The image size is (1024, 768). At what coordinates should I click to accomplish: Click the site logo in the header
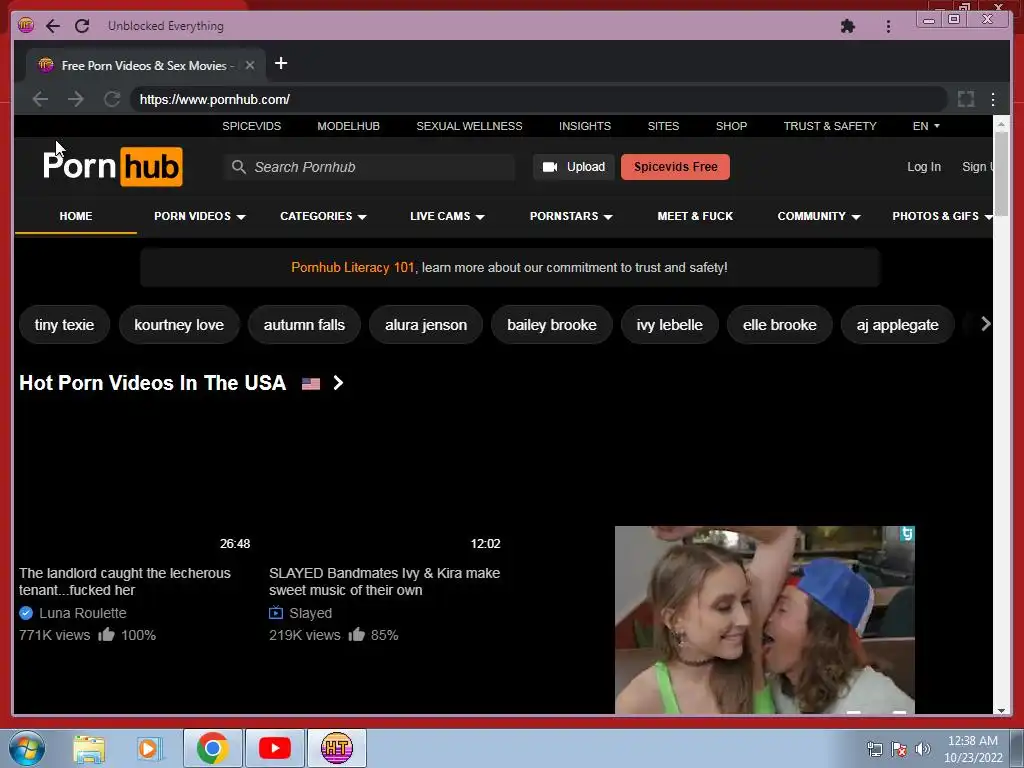pos(112,167)
